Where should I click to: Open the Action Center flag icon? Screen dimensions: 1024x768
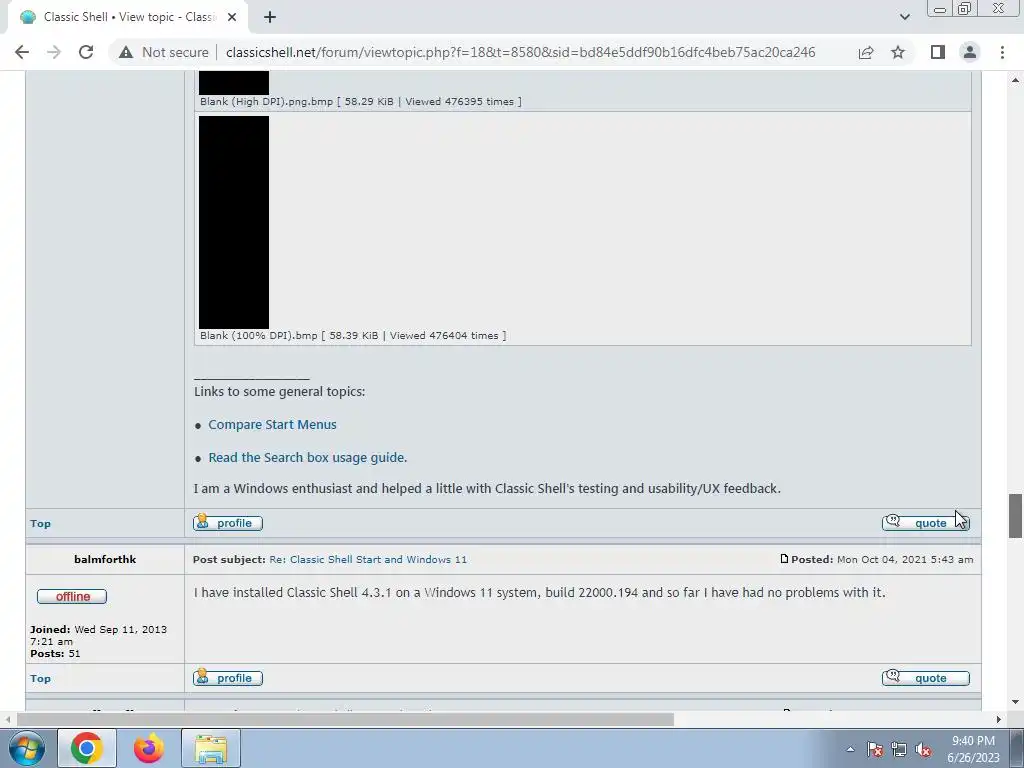(x=875, y=749)
